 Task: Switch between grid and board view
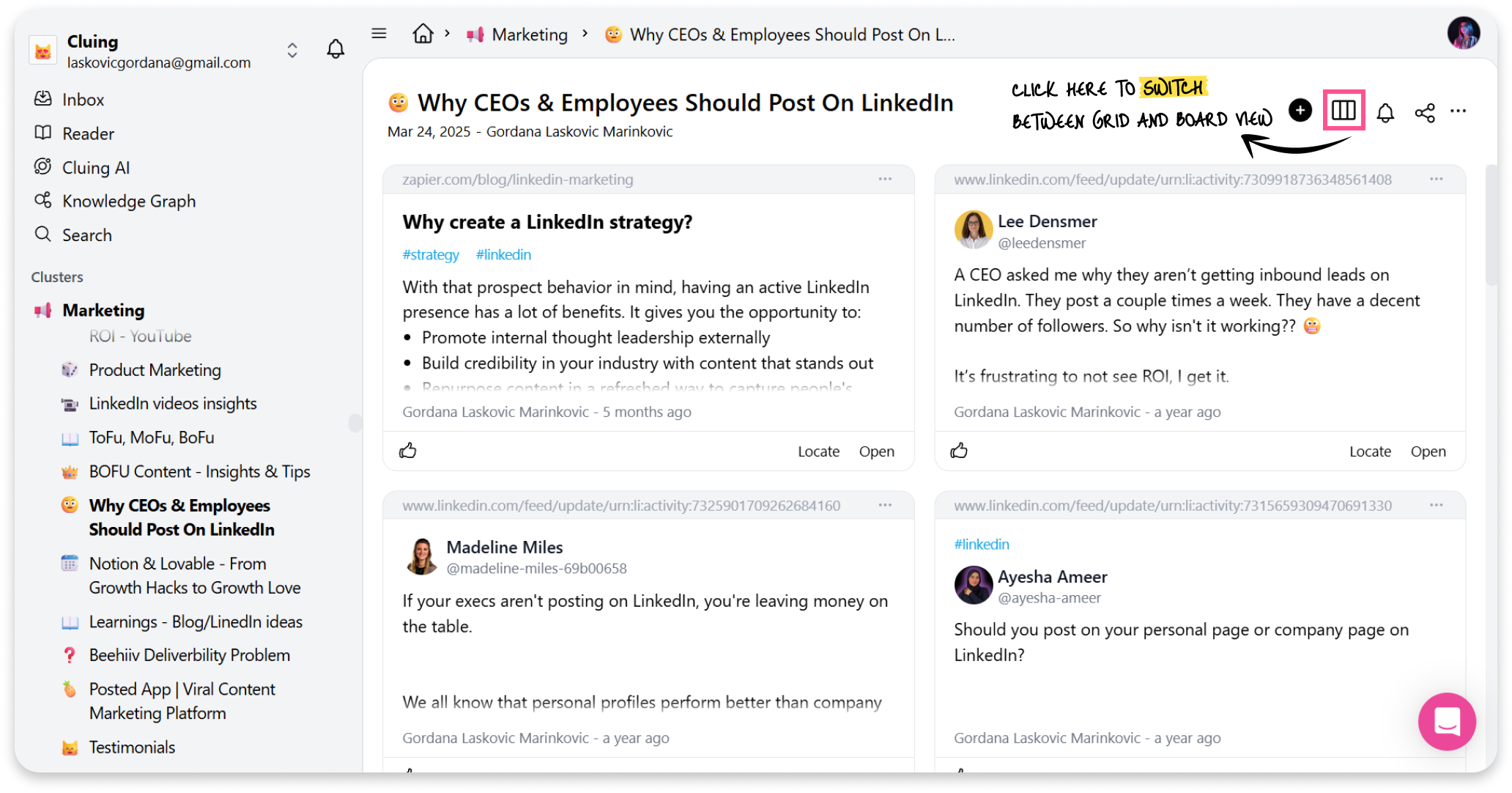(x=1344, y=111)
